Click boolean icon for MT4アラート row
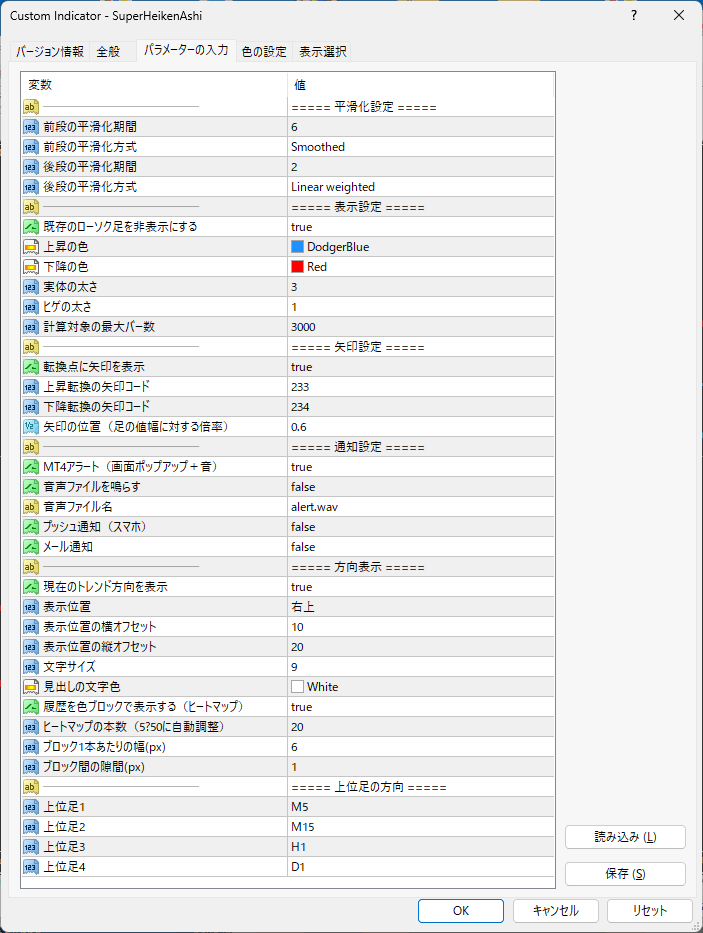The height and width of the screenshot is (933, 703). click(30, 466)
